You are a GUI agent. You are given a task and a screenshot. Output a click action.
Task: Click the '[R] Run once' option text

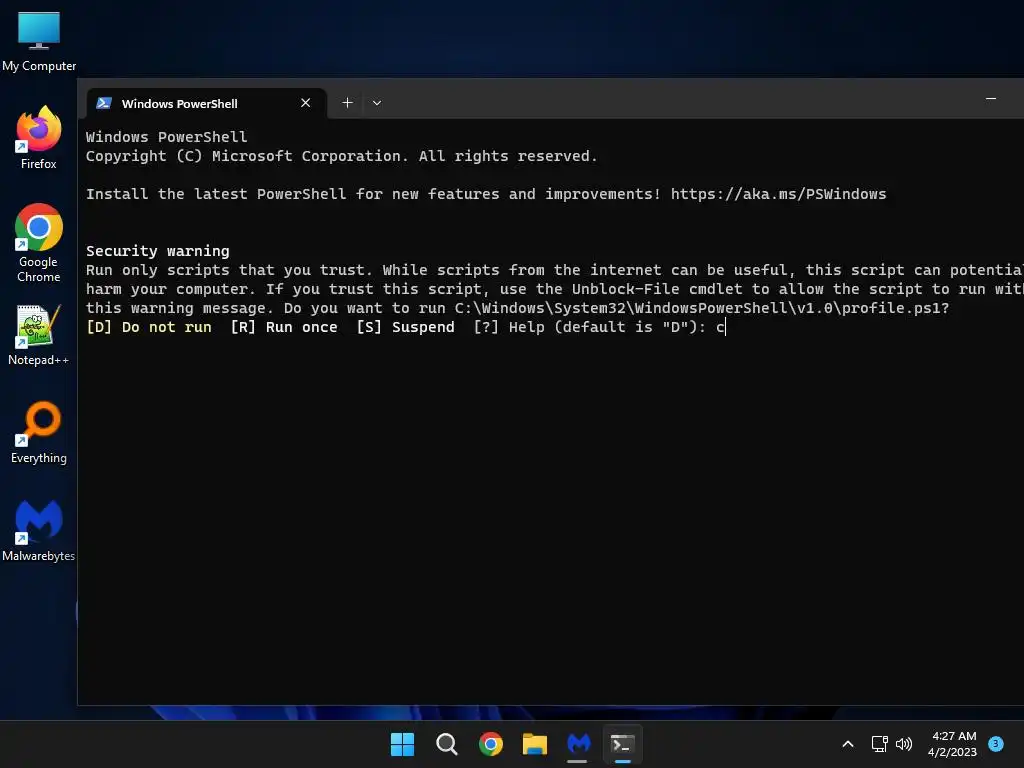pyautogui.click(x=284, y=327)
